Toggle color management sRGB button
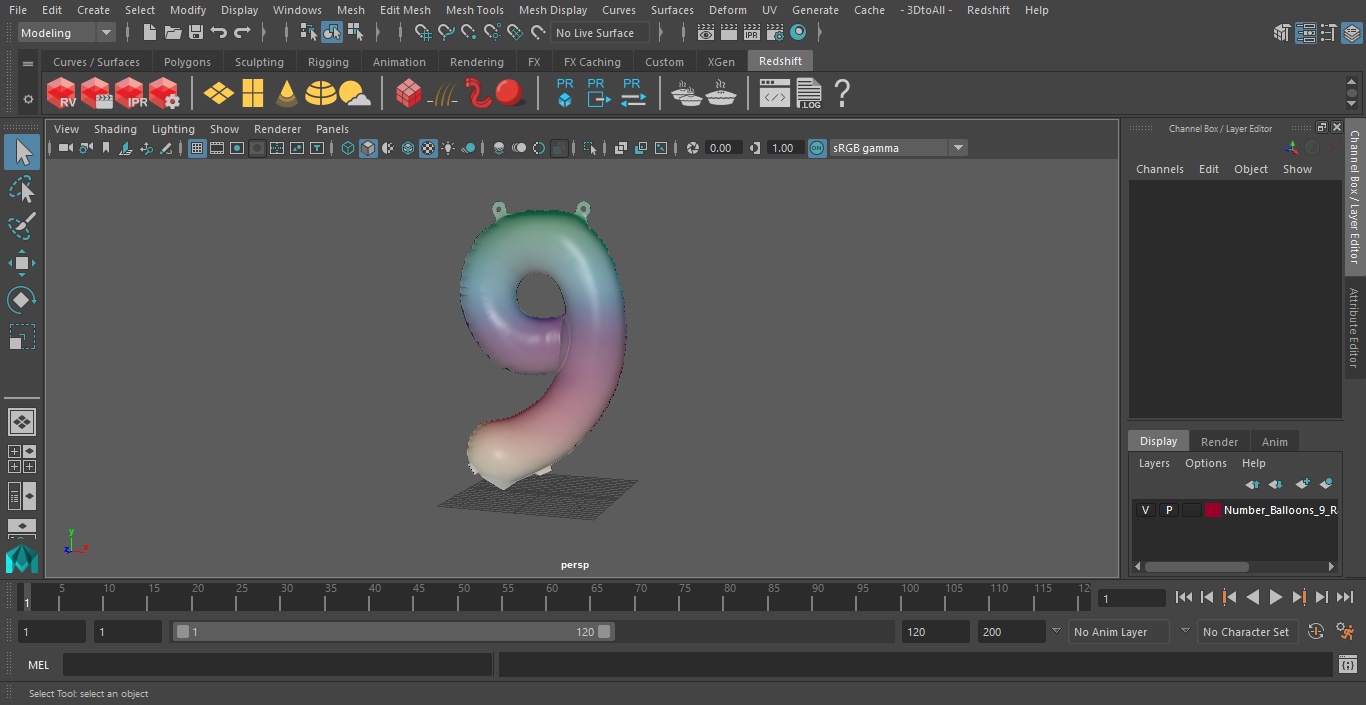Image resolution: width=1366 pixels, height=705 pixels. (x=817, y=148)
